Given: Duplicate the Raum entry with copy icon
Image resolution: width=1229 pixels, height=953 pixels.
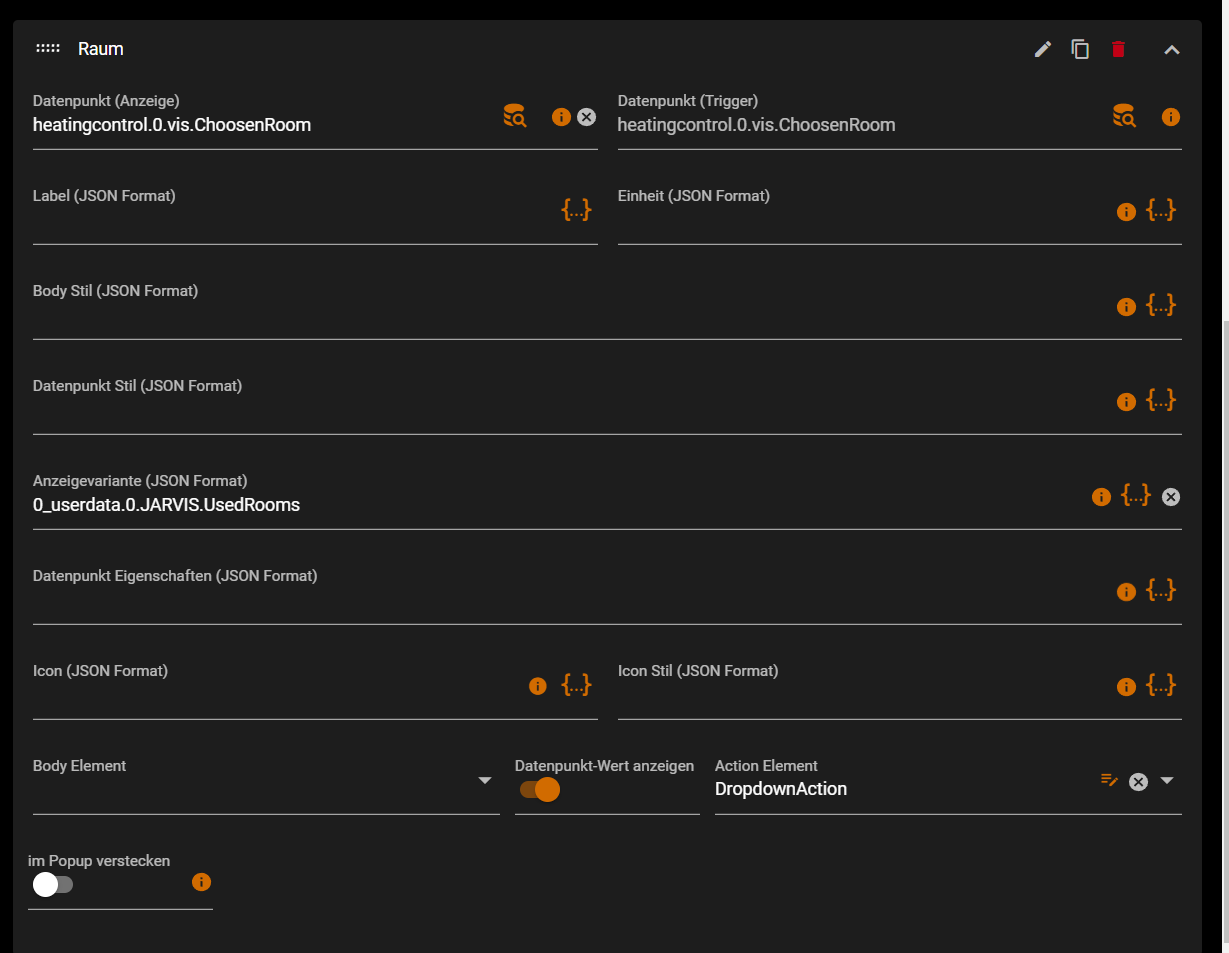Looking at the screenshot, I should point(1080,49).
